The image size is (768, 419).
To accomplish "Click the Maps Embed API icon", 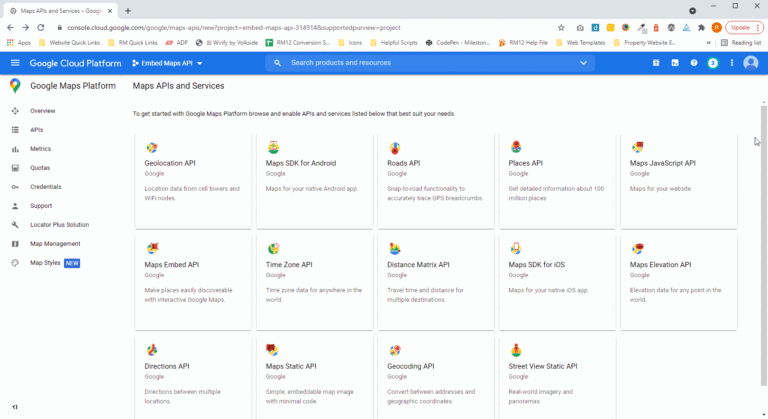I will click(x=152, y=248).
